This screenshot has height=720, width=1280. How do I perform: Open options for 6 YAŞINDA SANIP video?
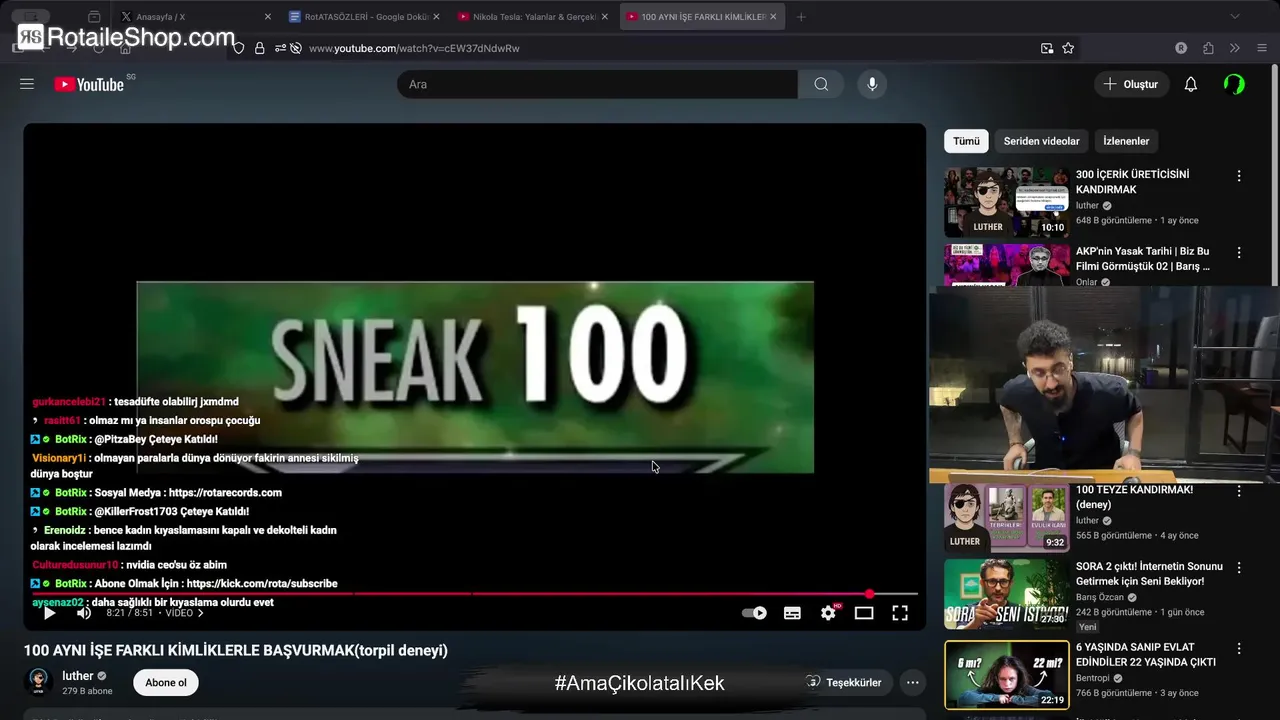(1239, 648)
